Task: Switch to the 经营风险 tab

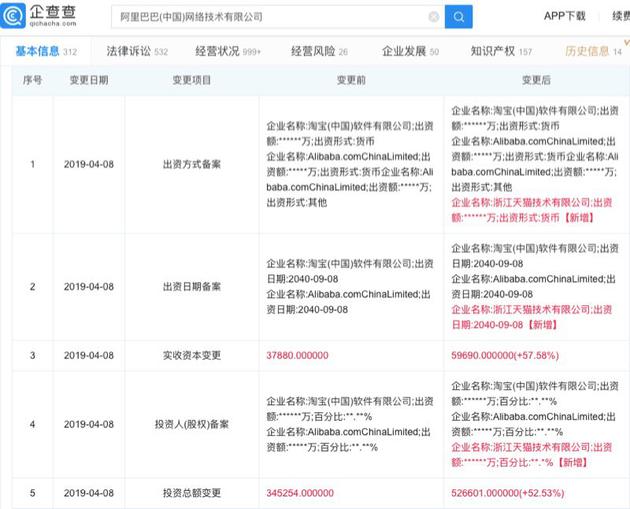Action: 319,51
